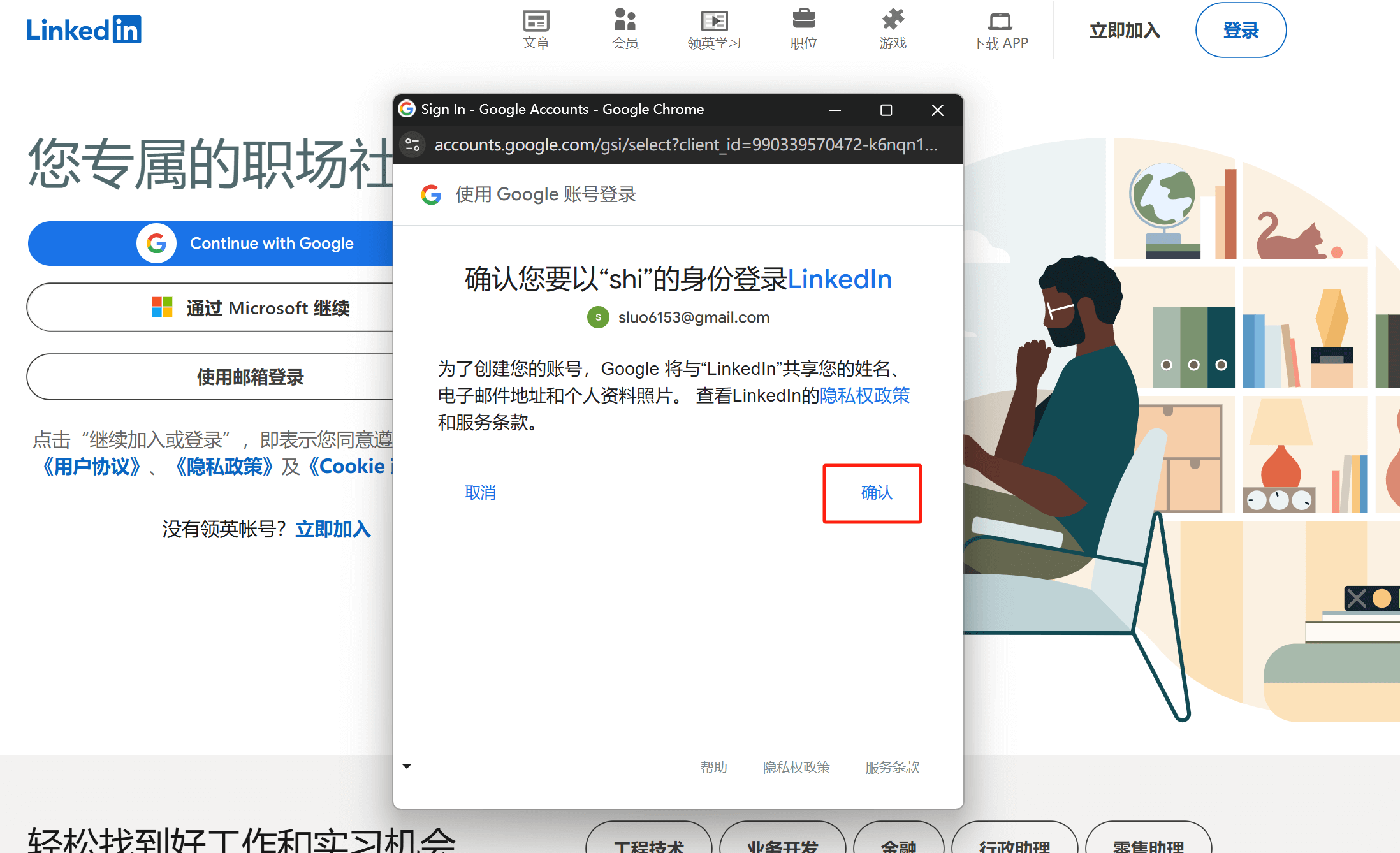Click Continue with Google
The image size is (1400, 853).
[210, 243]
